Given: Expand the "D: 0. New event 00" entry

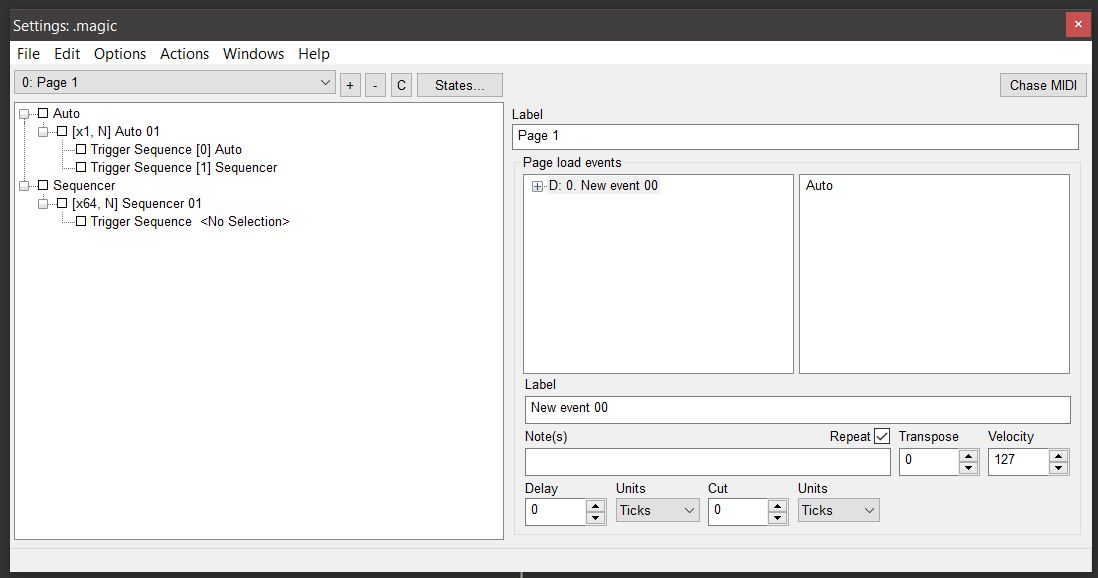Looking at the screenshot, I should tap(536, 185).
